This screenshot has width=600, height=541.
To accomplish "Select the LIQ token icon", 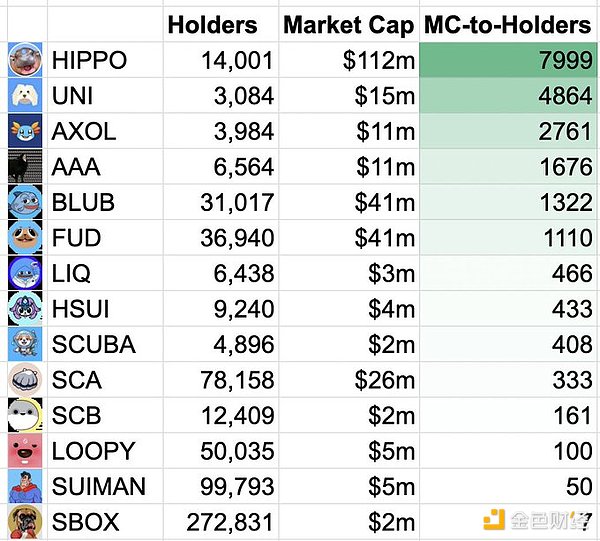I will (24, 273).
